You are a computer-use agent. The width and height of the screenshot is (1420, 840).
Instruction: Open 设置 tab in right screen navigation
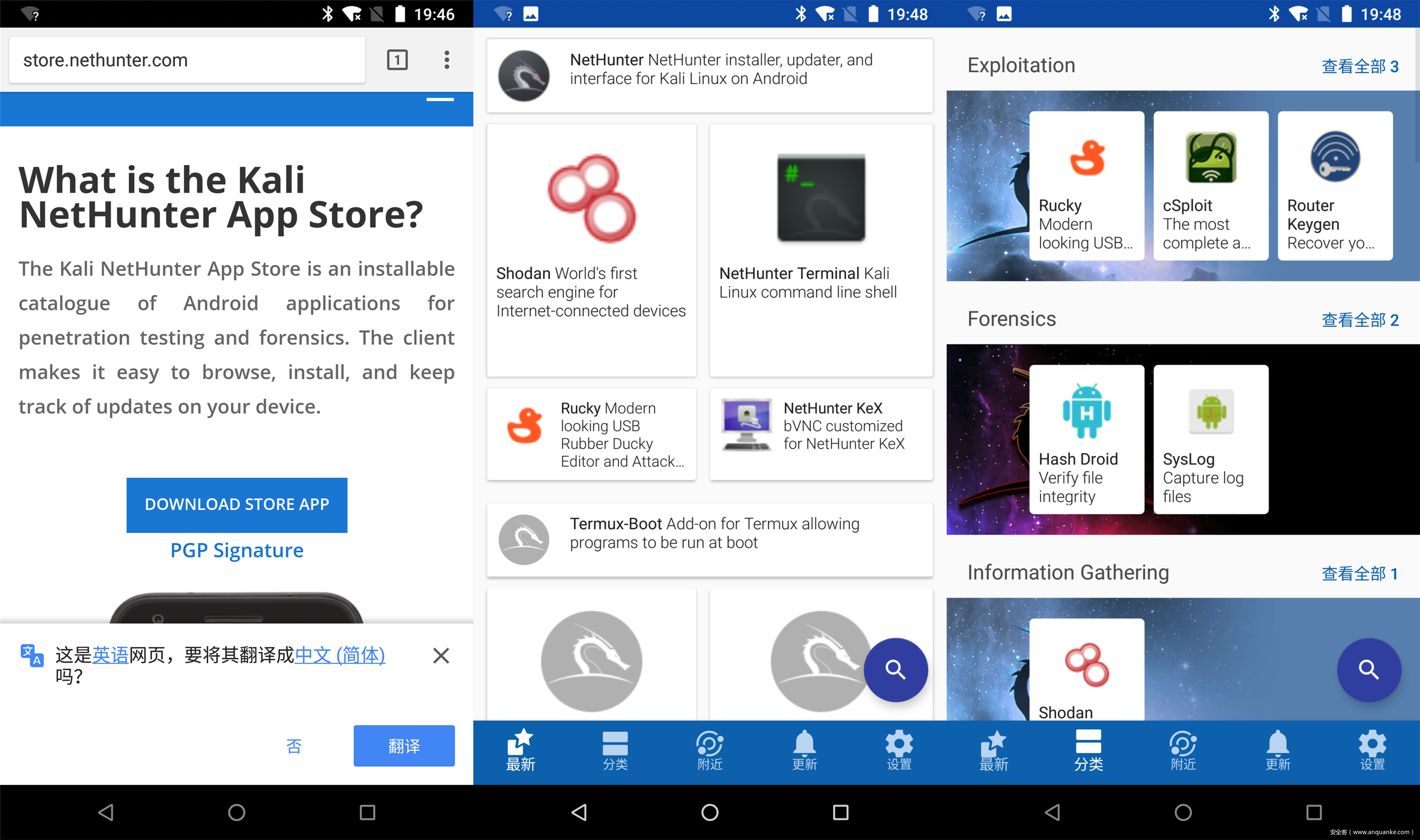pyautogui.click(x=1372, y=751)
